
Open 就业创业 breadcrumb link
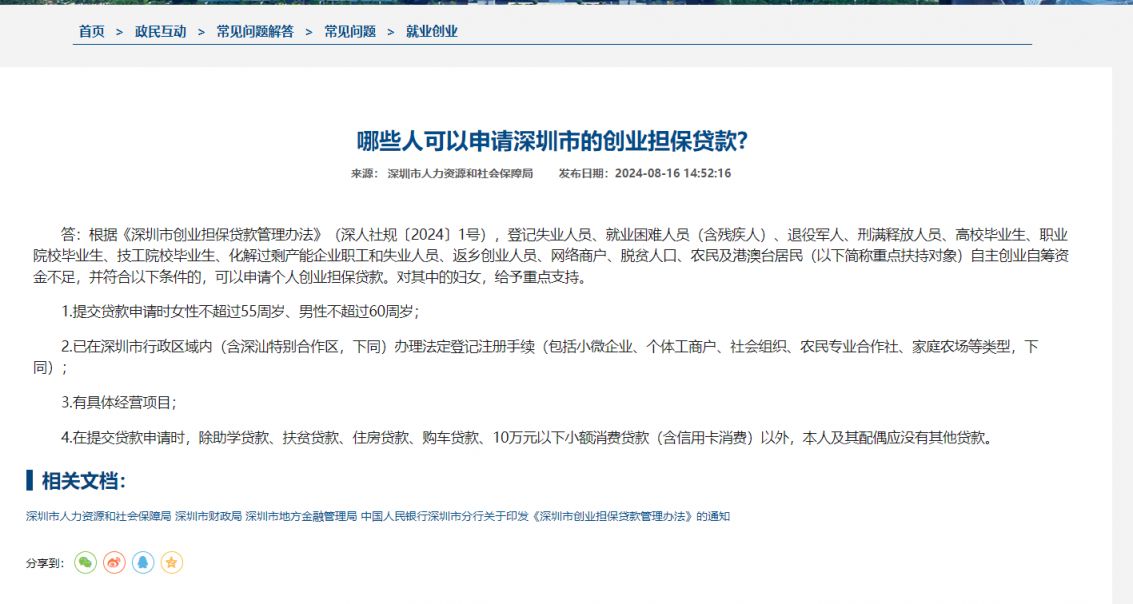(x=431, y=31)
